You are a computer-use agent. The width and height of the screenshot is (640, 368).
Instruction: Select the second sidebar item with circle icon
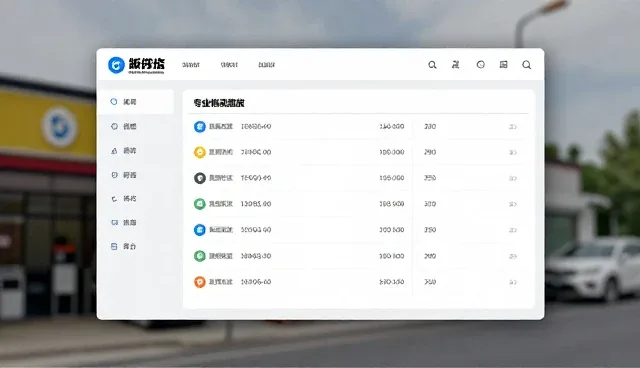[x=136, y=126]
